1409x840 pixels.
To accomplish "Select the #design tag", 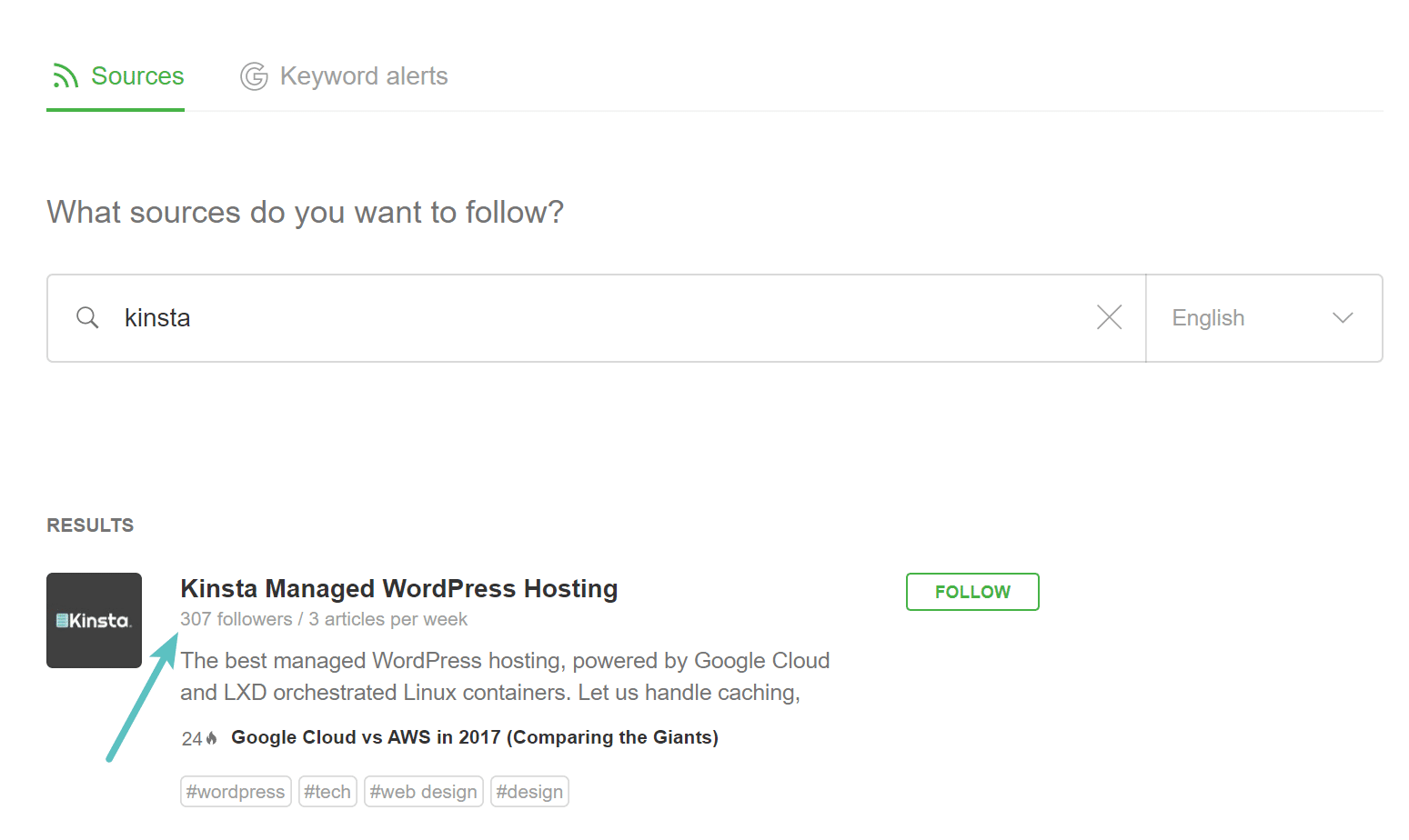I will pos(529,792).
